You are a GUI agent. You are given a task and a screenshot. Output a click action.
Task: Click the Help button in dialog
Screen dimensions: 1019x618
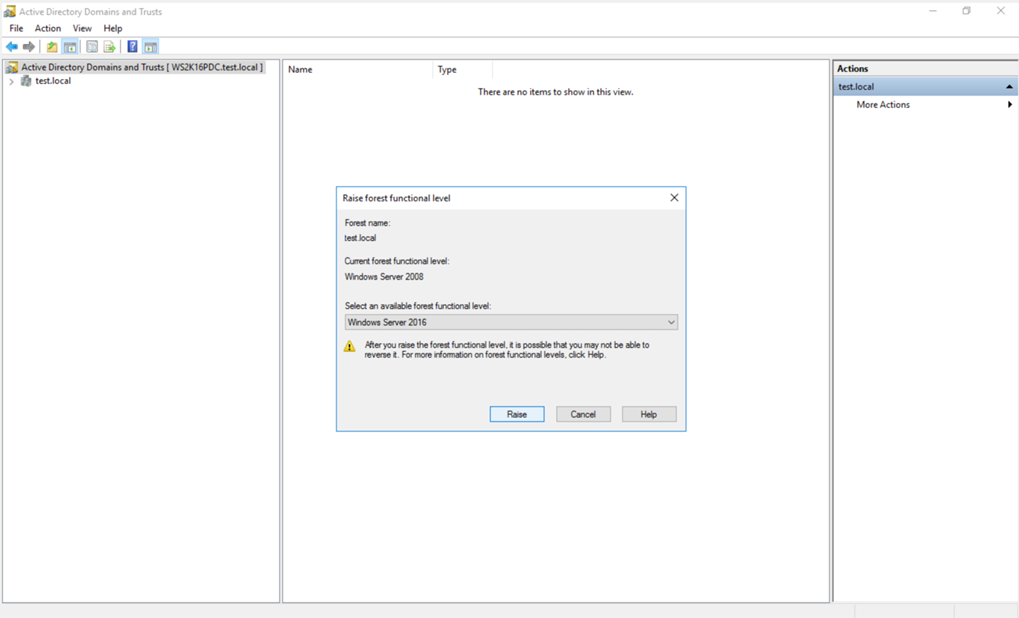tap(649, 414)
